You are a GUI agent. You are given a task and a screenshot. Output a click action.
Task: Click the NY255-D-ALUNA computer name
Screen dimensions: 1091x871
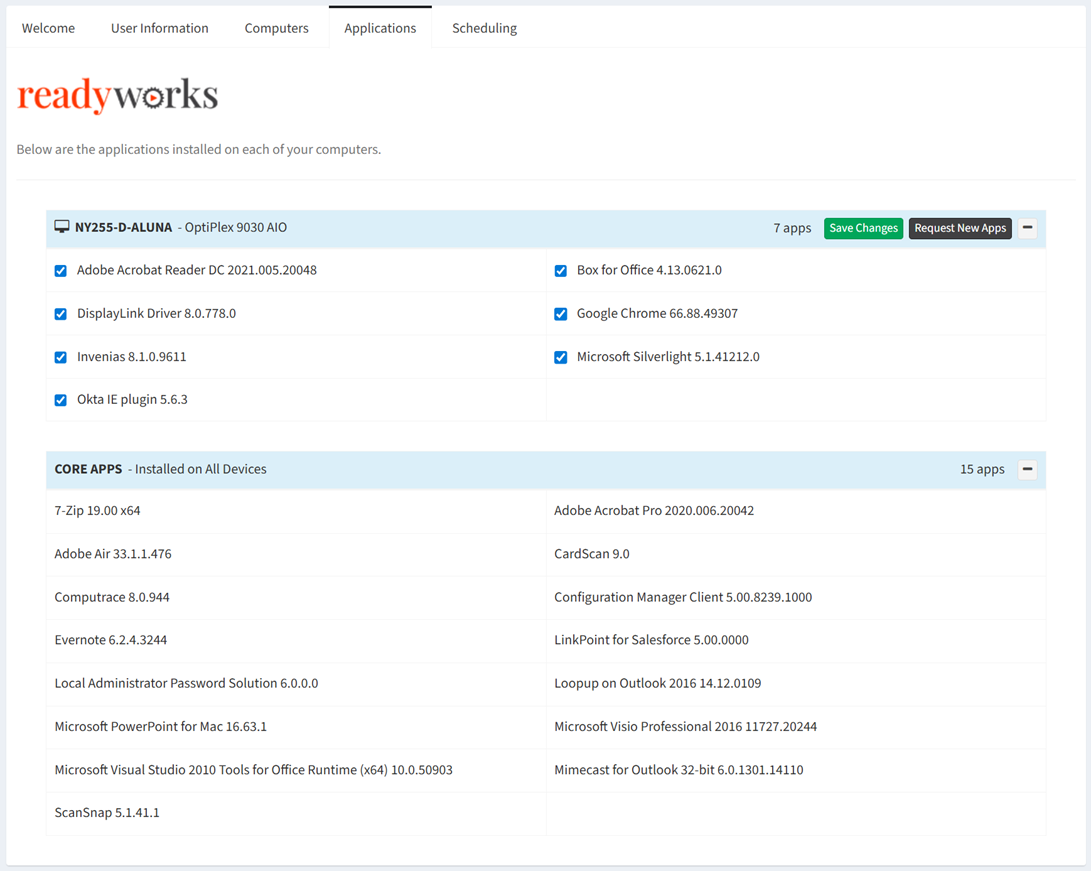pyautogui.click(x=123, y=227)
